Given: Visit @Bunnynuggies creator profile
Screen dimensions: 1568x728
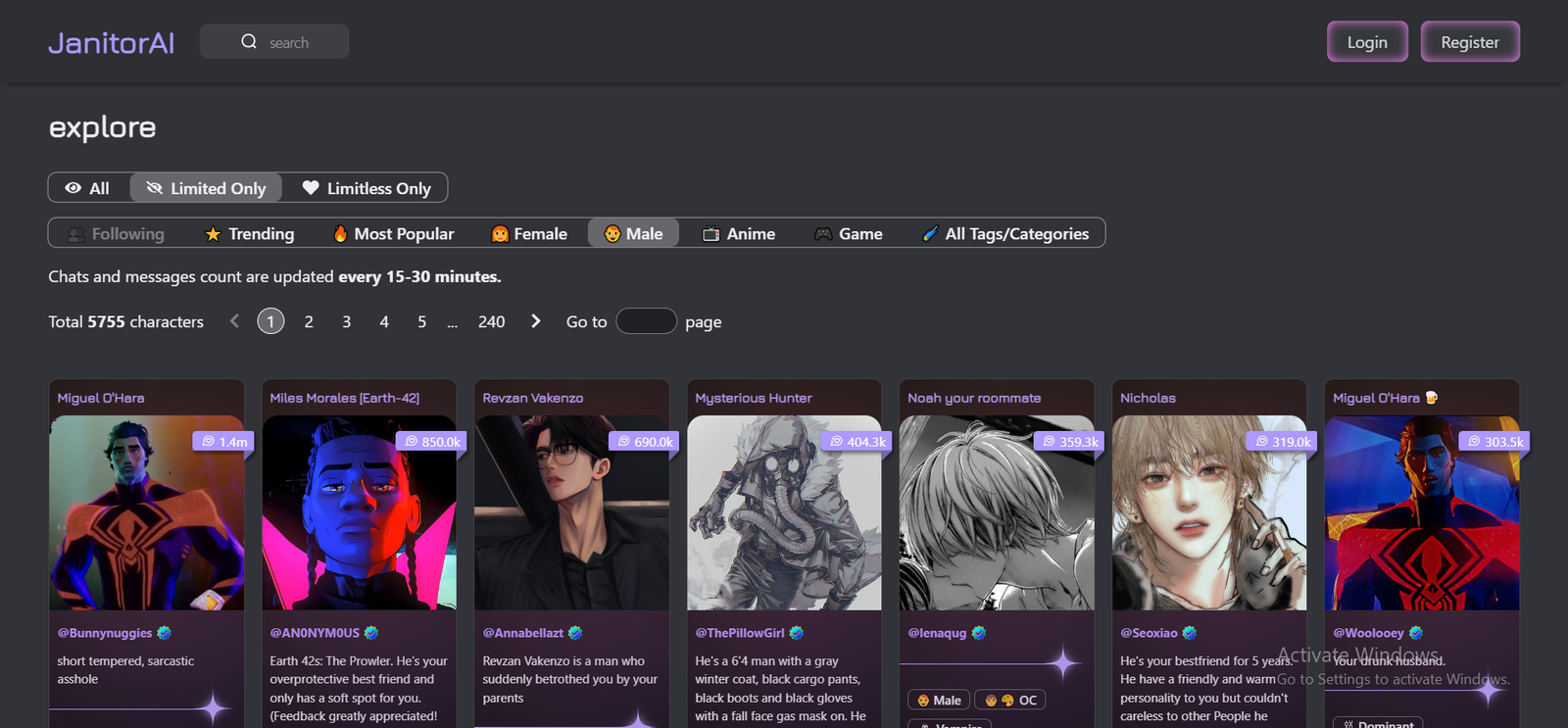Looking at the screenshot, I should [105, 633].
